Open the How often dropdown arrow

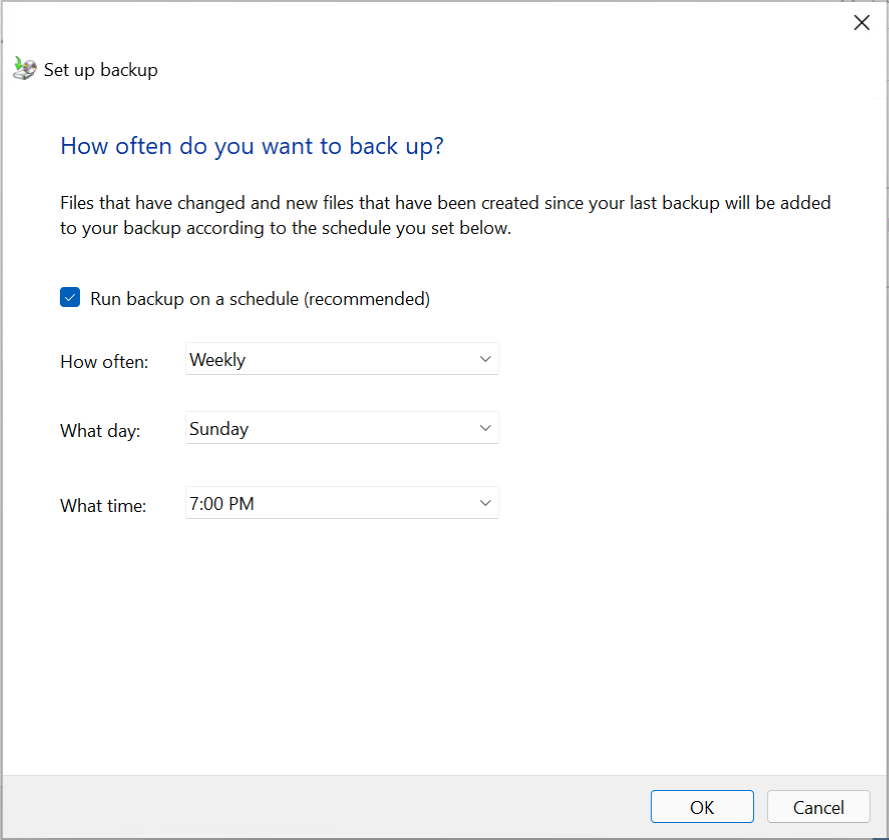[x=485, y=358]
